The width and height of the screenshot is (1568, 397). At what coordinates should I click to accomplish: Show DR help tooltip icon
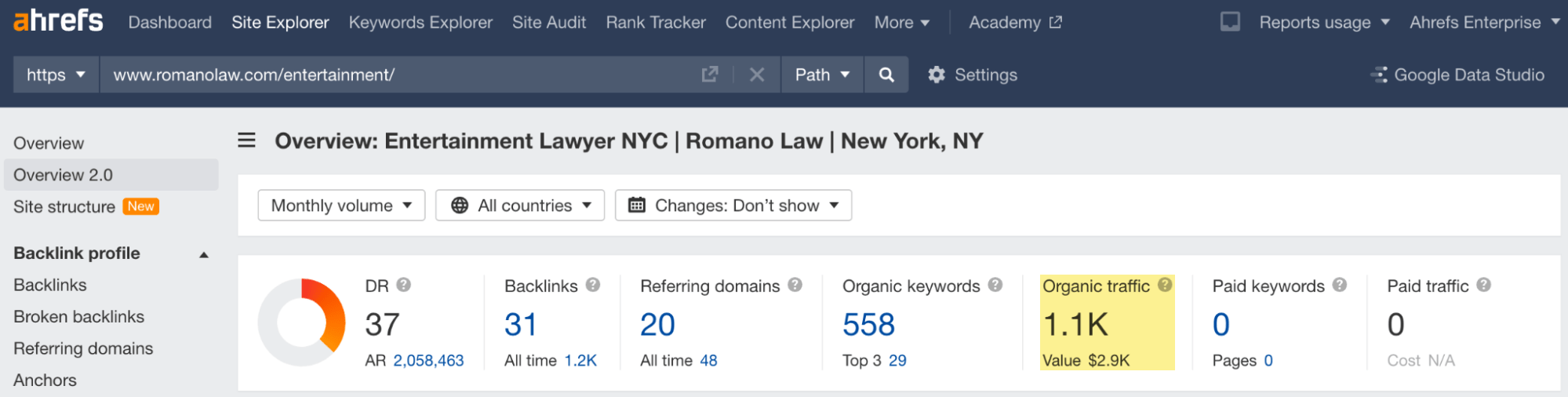pos(404,285)
